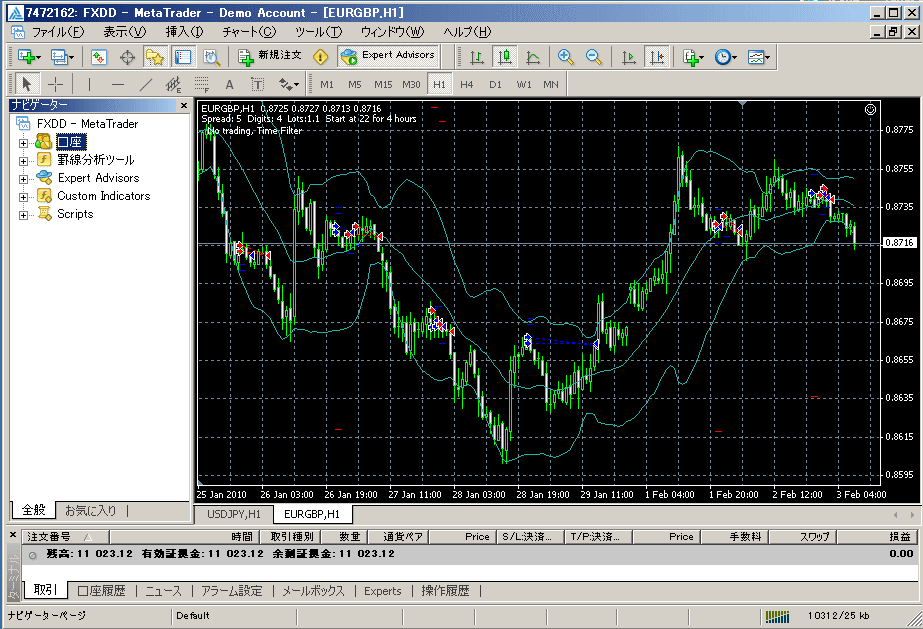Open the profiles dropdown
Viewport: 923px width, 629px height.
pyautogui.click(x=62, y=57)
